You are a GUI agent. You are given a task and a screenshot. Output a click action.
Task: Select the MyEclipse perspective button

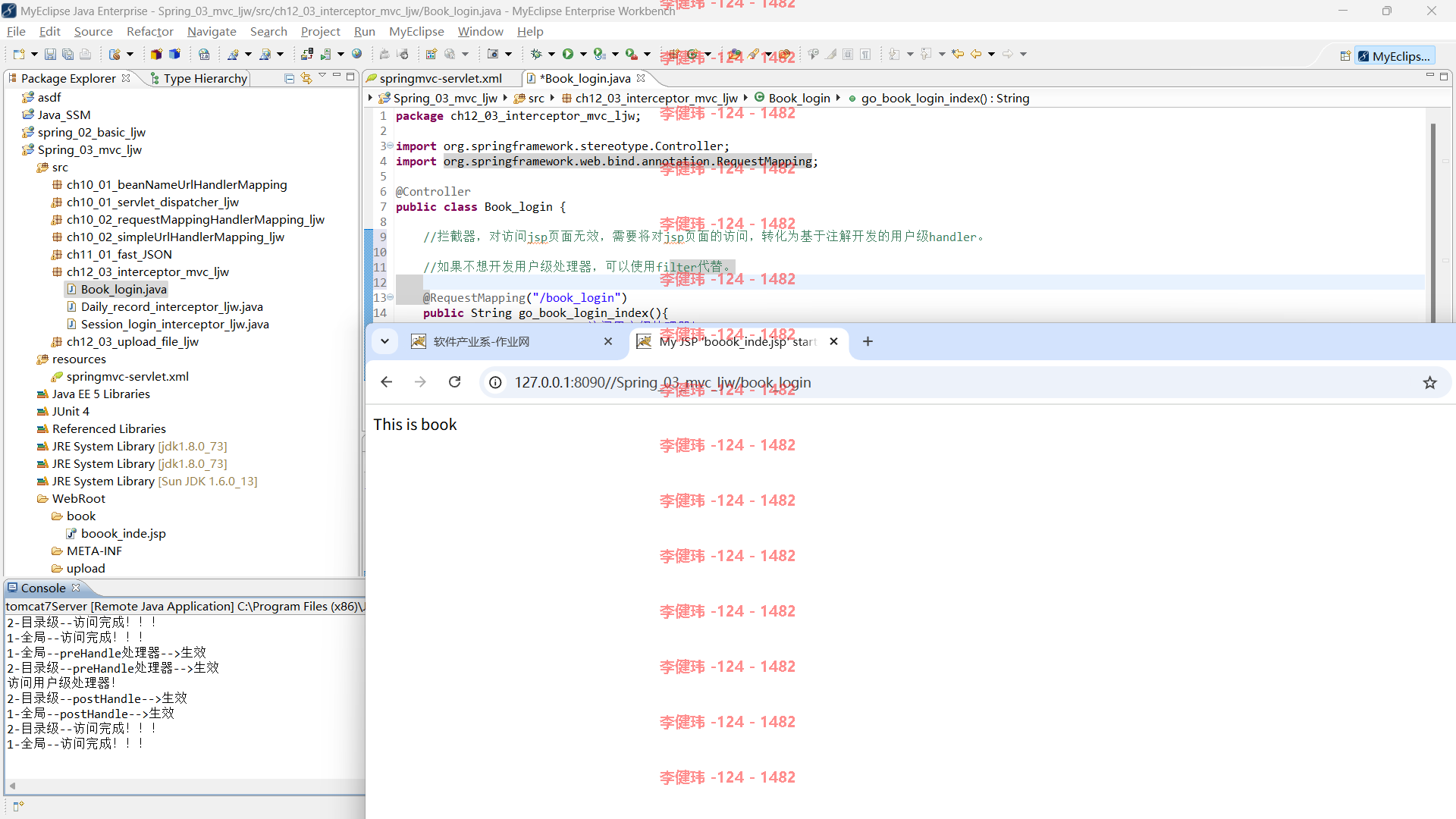tap(1394, 56)
